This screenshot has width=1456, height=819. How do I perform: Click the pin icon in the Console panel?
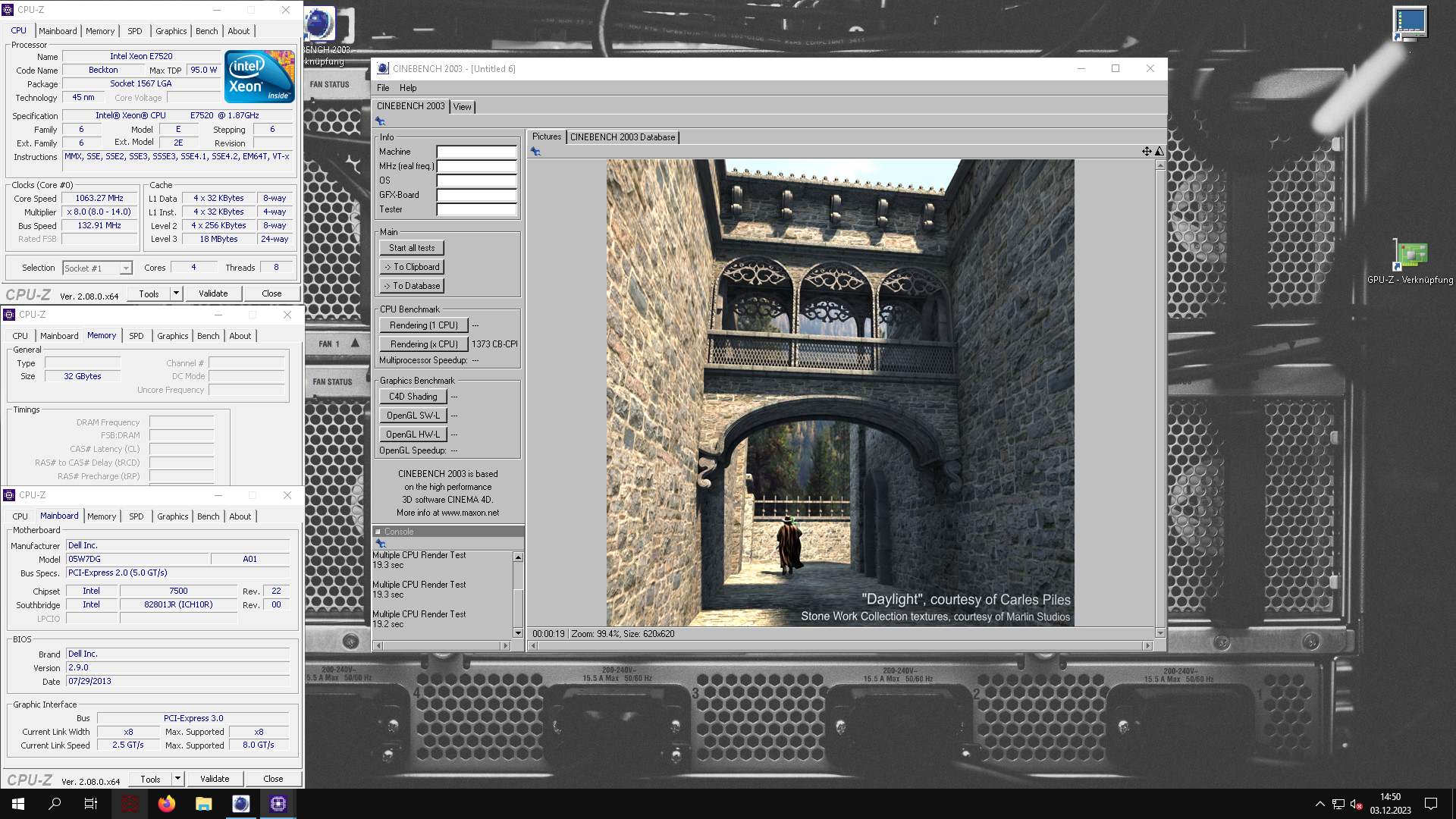coord(381,544)
